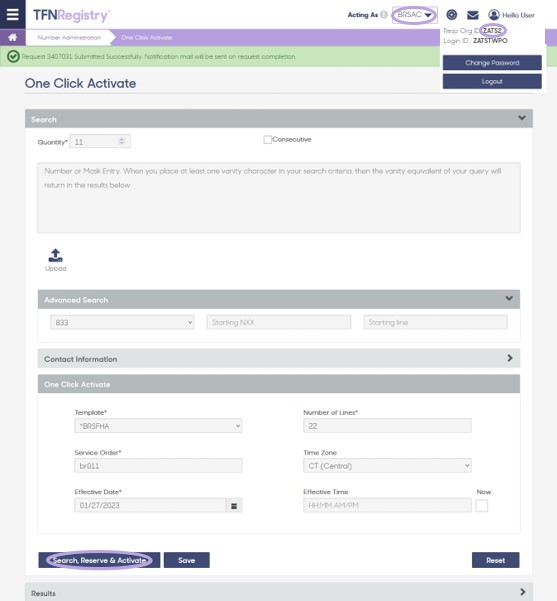Open the Template *BRSFHA dropdown
The width and height of the screenshot is (557, 601).
click(158, 426)
